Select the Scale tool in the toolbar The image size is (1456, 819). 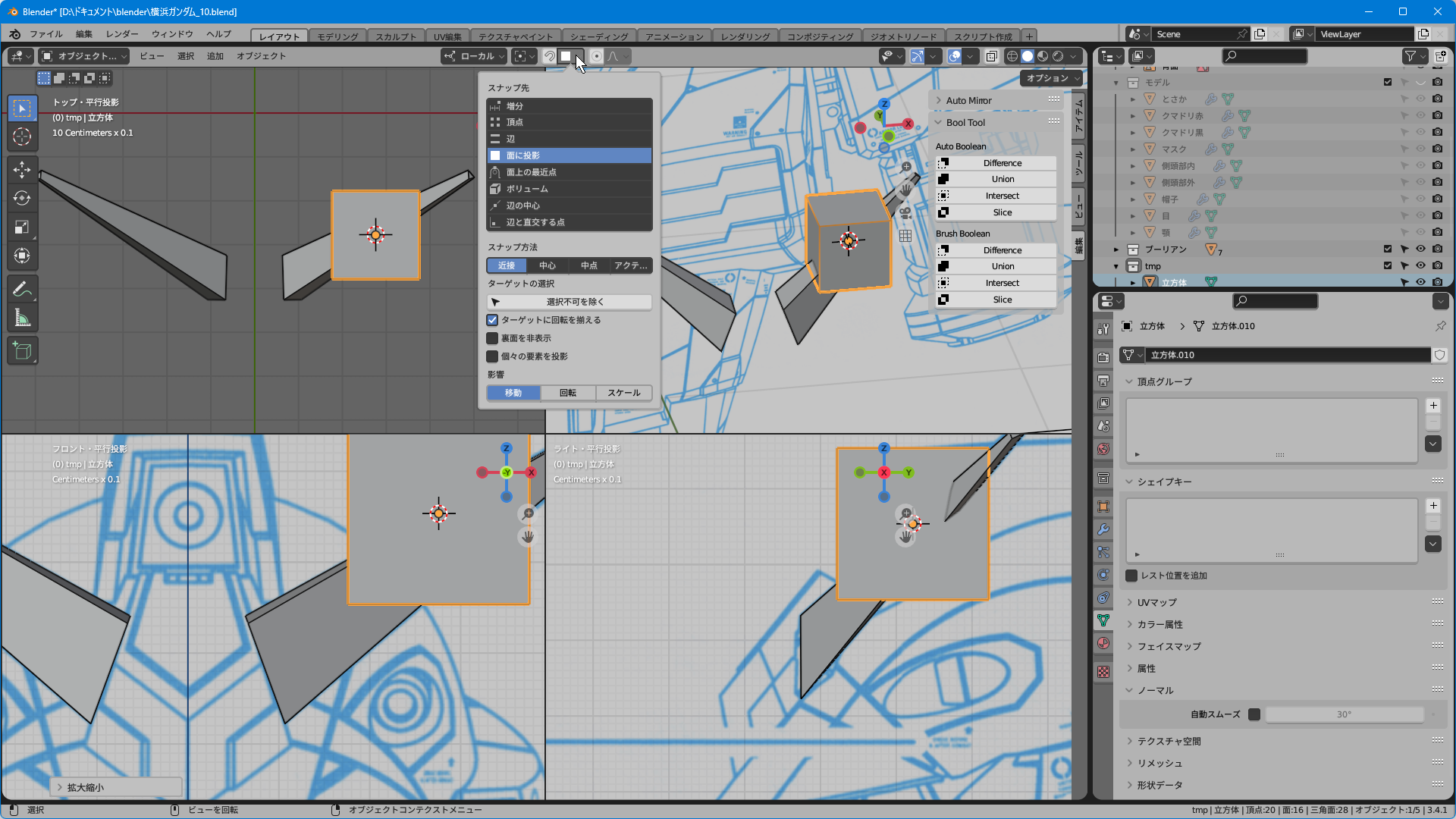[22, 227]
